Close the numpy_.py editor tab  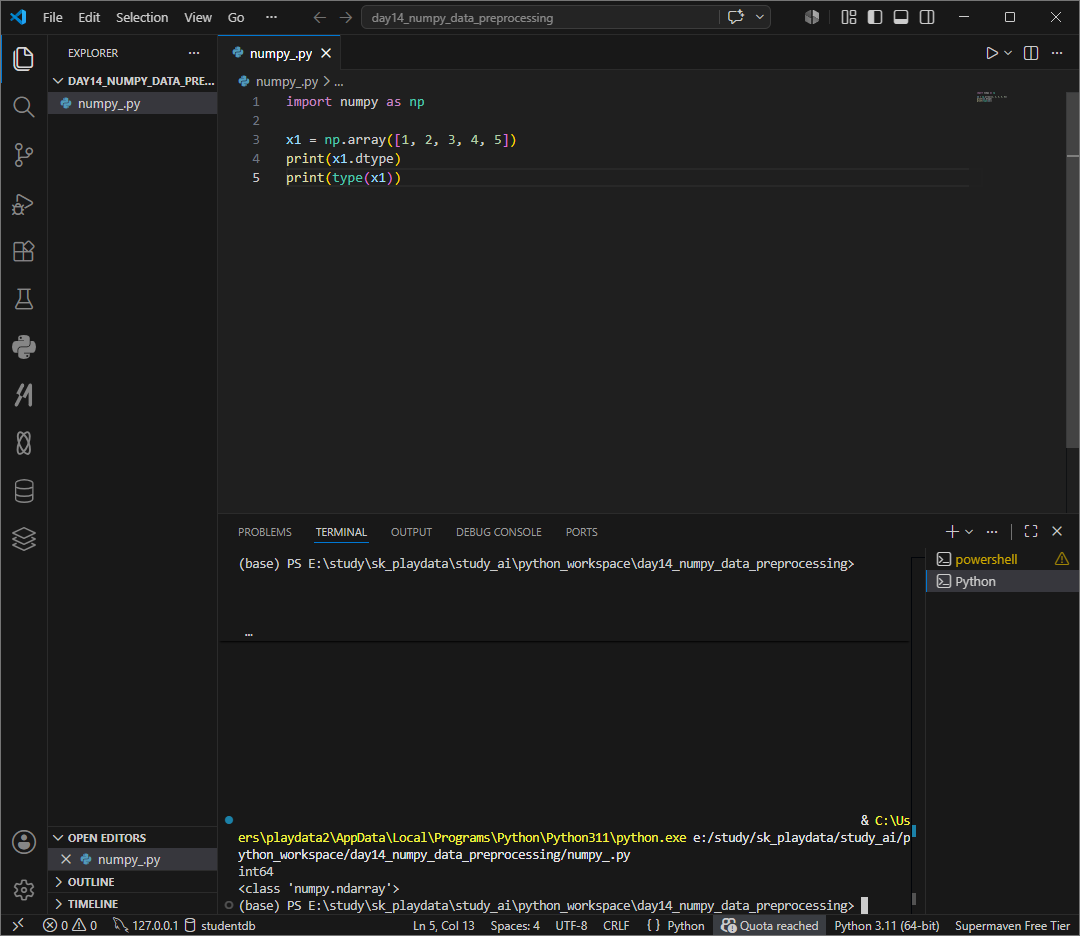[326, 53]
